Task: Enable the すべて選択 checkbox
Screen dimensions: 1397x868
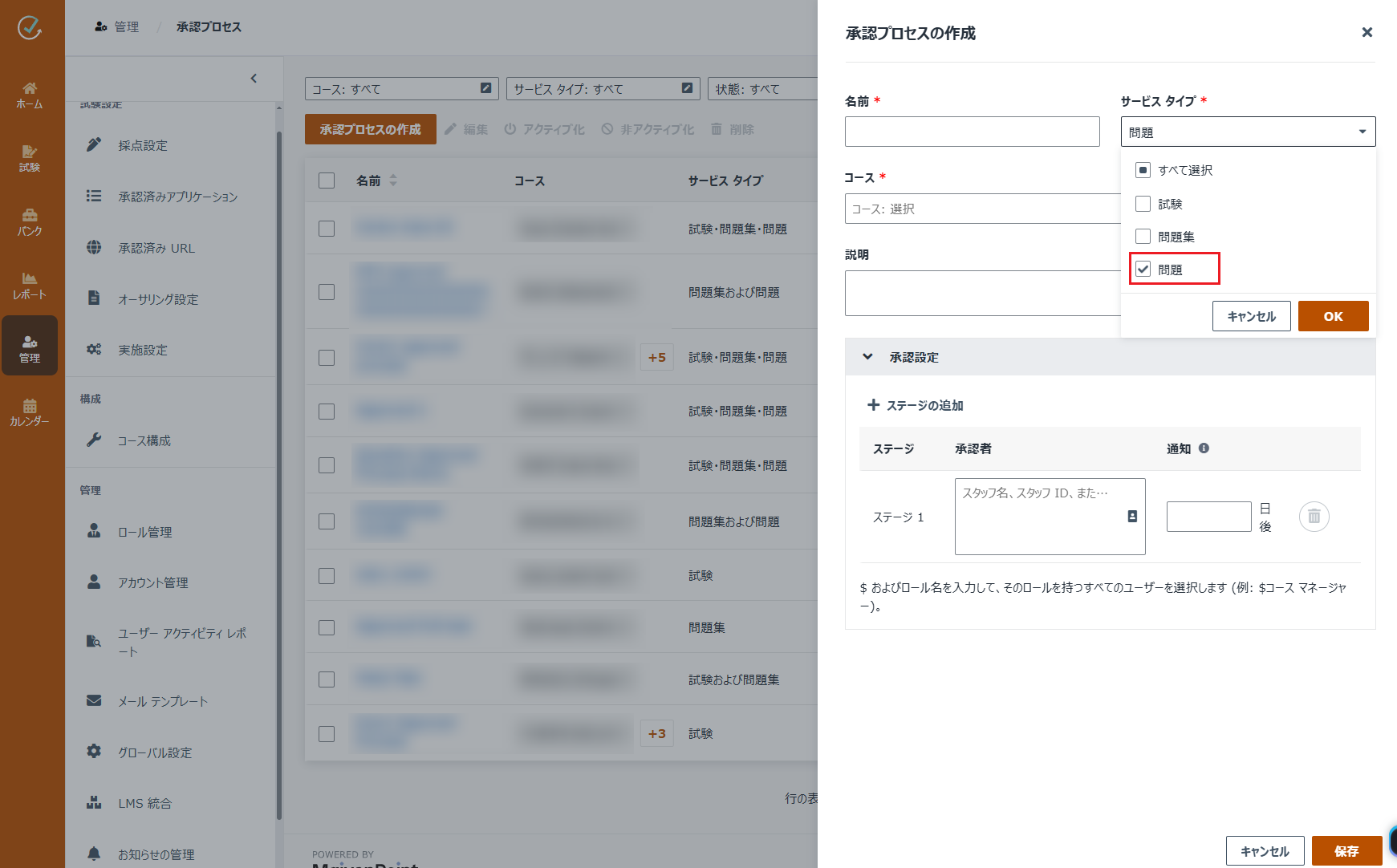Action: pos(1143,170)
